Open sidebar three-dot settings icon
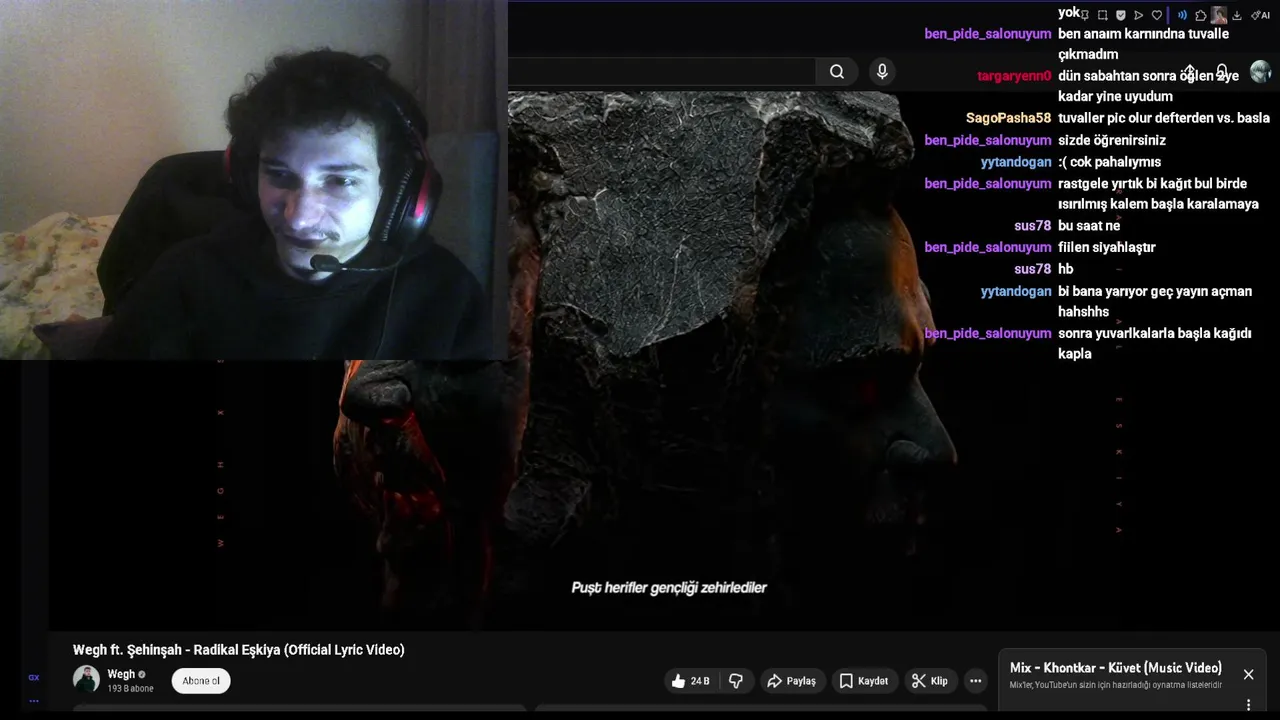This screenshot has height=720, width=1280. tap(33, 700)
